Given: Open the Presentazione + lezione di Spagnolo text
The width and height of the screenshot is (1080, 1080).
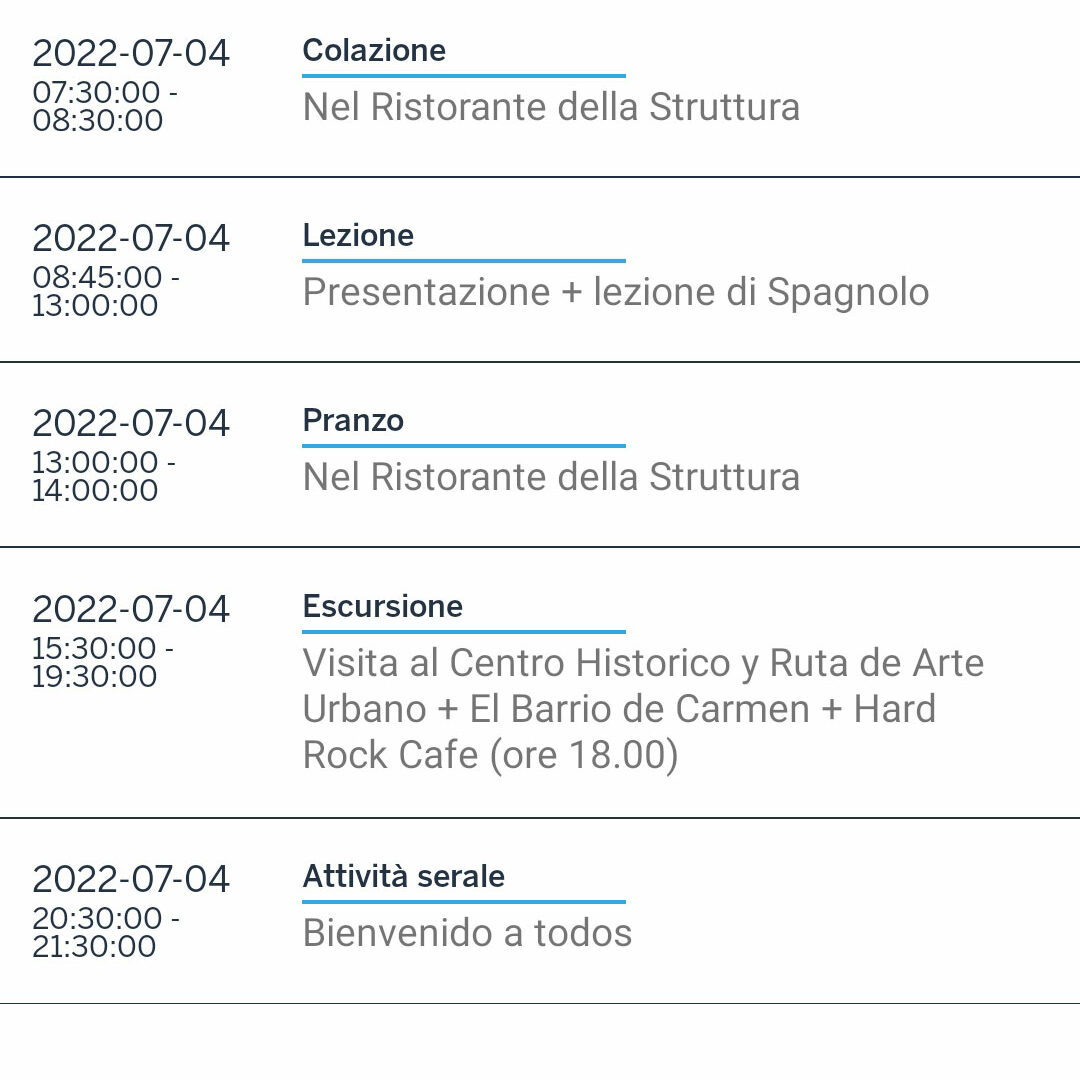Looking at the screenshot, I should coord(616,292).
